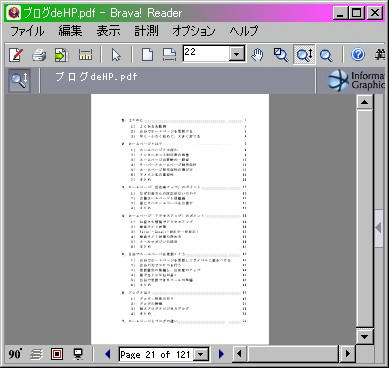The width and height of the screenshot is (389, 368).
Task: Click the printer icon
Action: click(39, 55)
